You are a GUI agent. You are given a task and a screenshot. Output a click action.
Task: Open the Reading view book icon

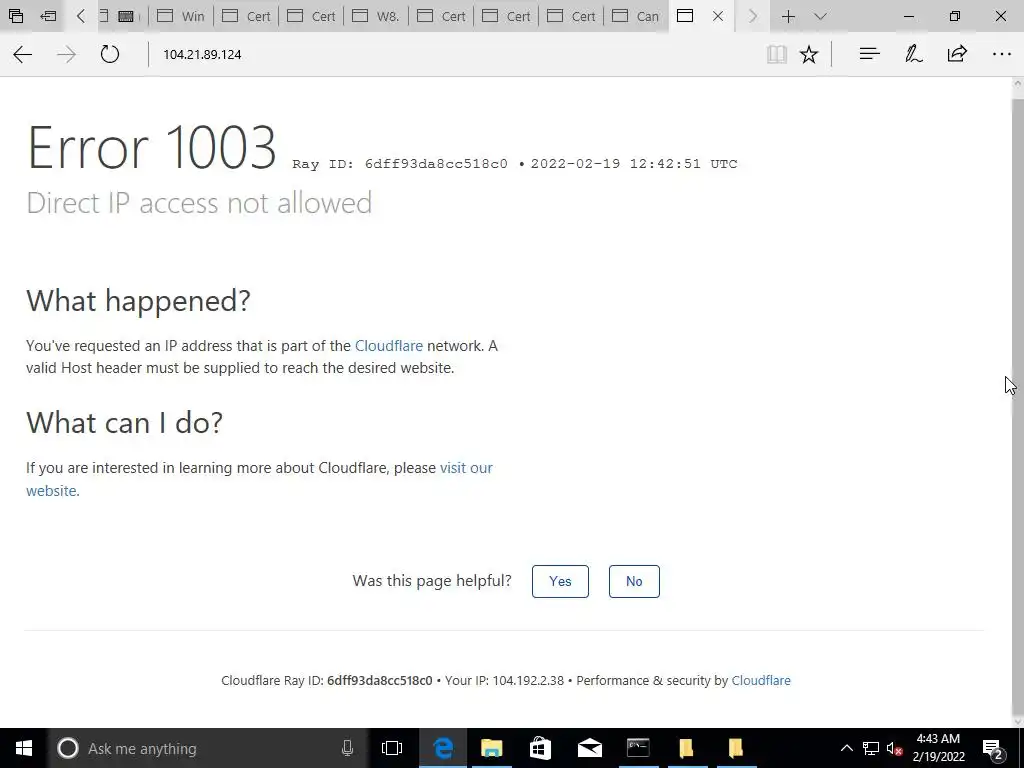(x=776, y=54)
